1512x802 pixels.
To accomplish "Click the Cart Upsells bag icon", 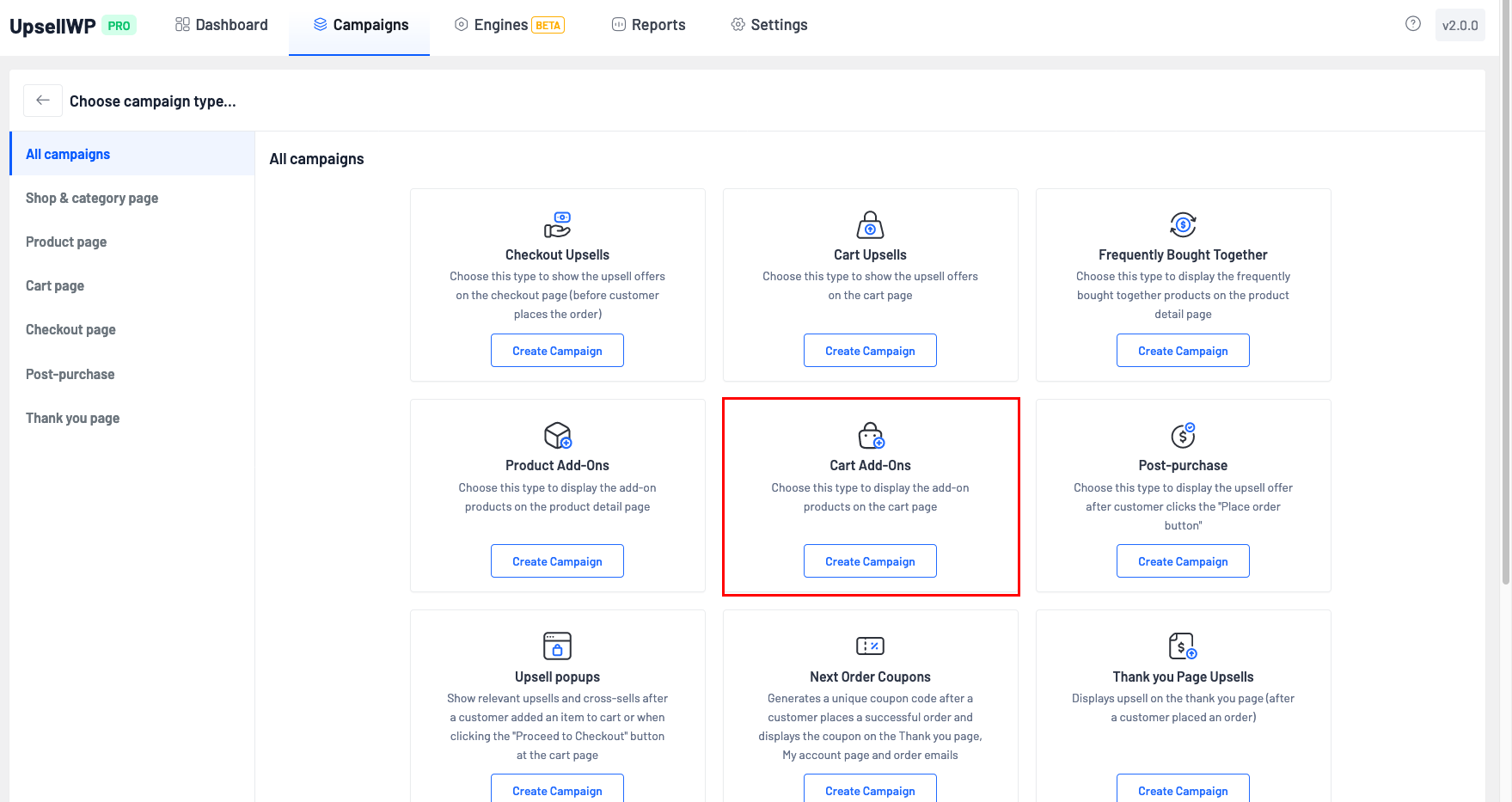I will tap(870, 225).
